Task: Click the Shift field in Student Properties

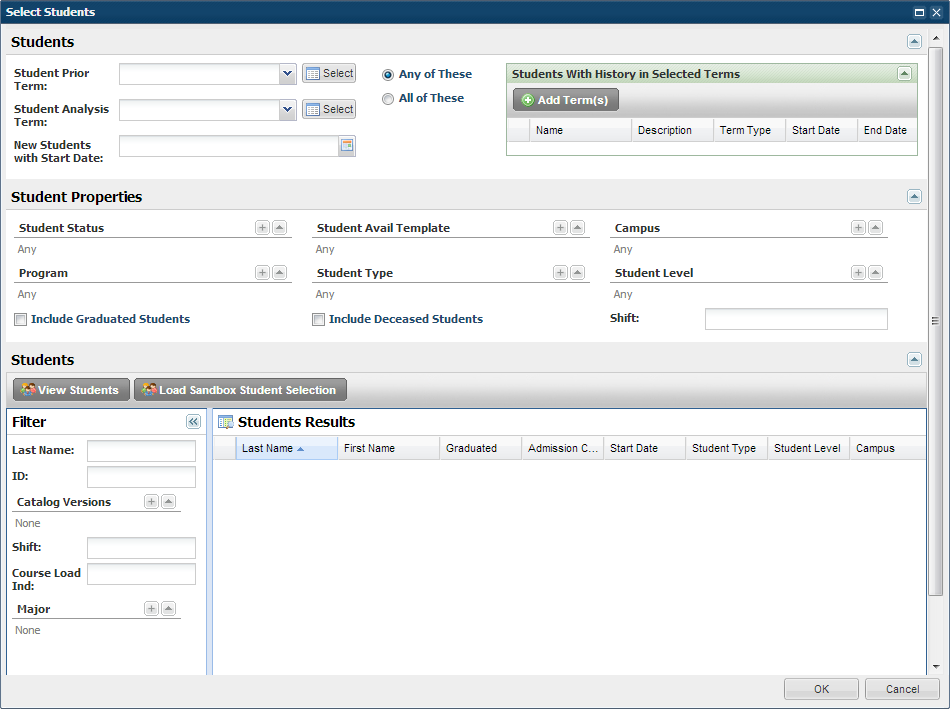Action: point(796,319)
